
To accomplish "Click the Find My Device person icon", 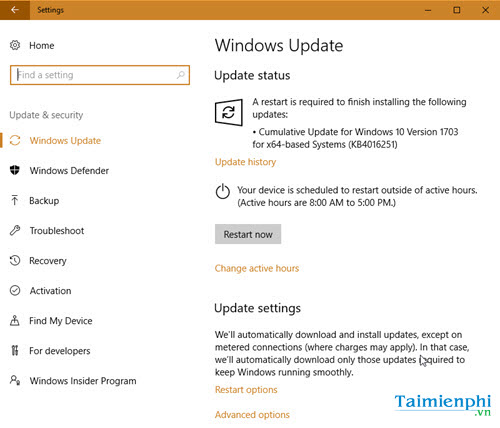I will (15, 320).
